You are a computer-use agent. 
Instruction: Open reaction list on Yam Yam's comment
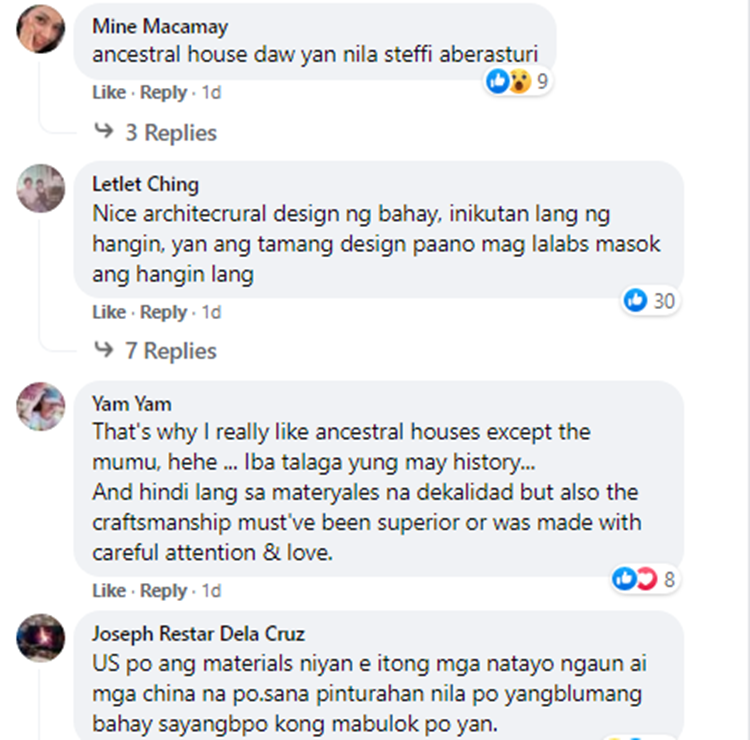click(644, 579)
